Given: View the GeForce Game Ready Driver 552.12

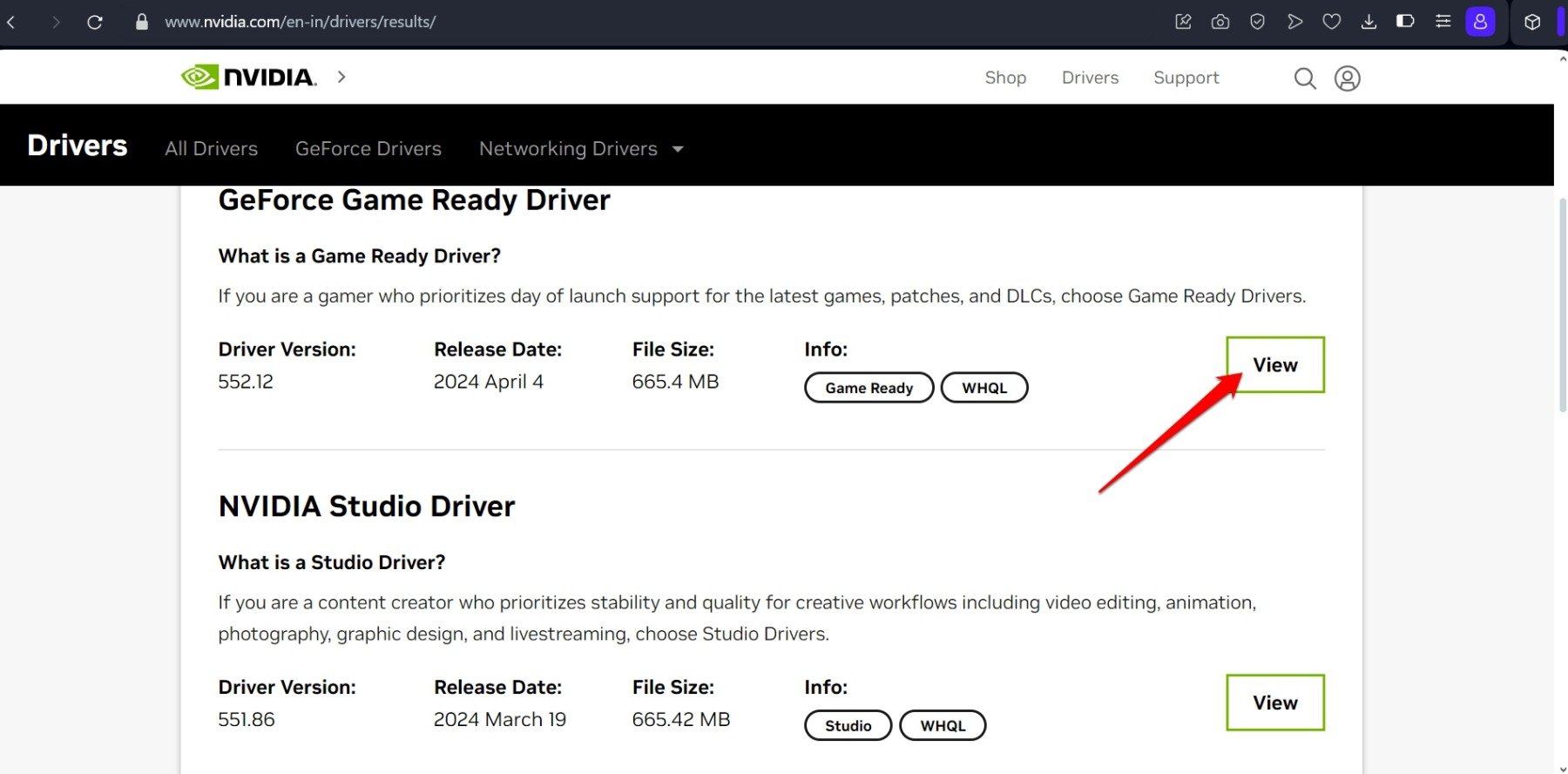Looking at the screenshot, I should pyautogui.click(x=1274, y=365).
